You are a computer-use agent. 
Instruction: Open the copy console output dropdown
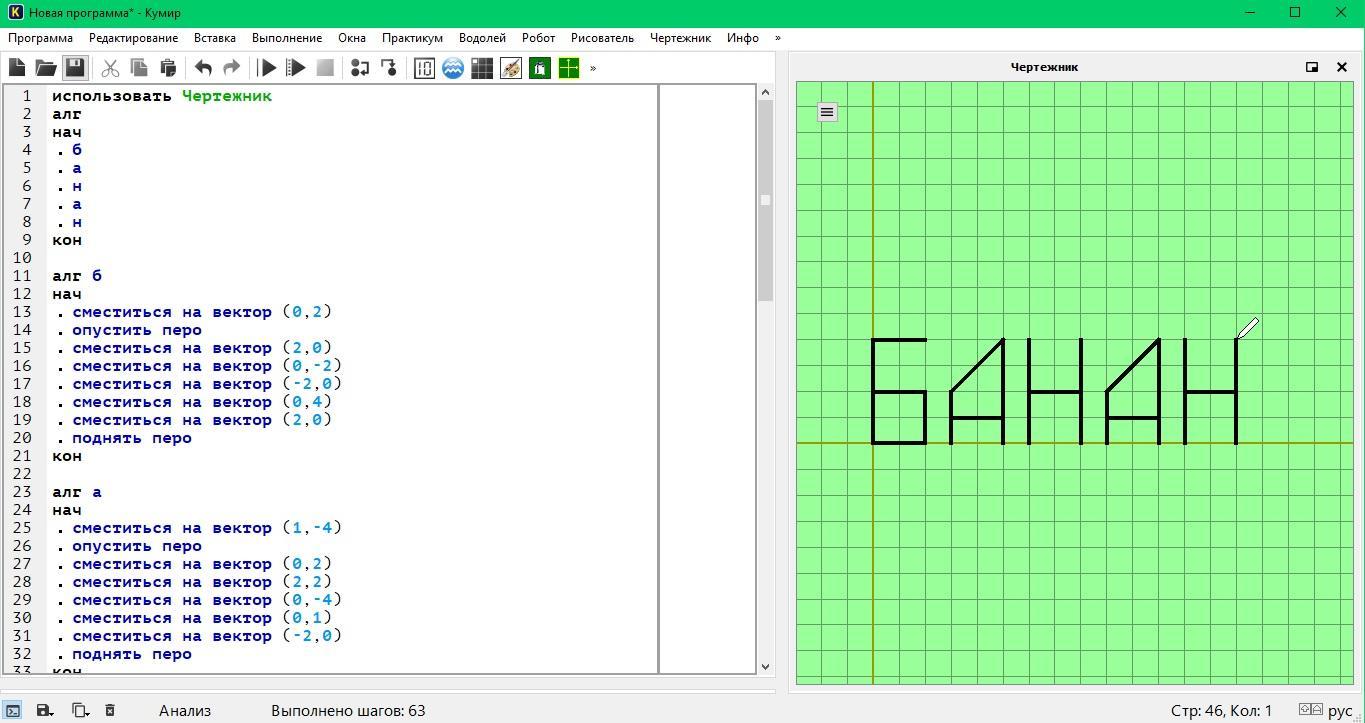point(80,711)
